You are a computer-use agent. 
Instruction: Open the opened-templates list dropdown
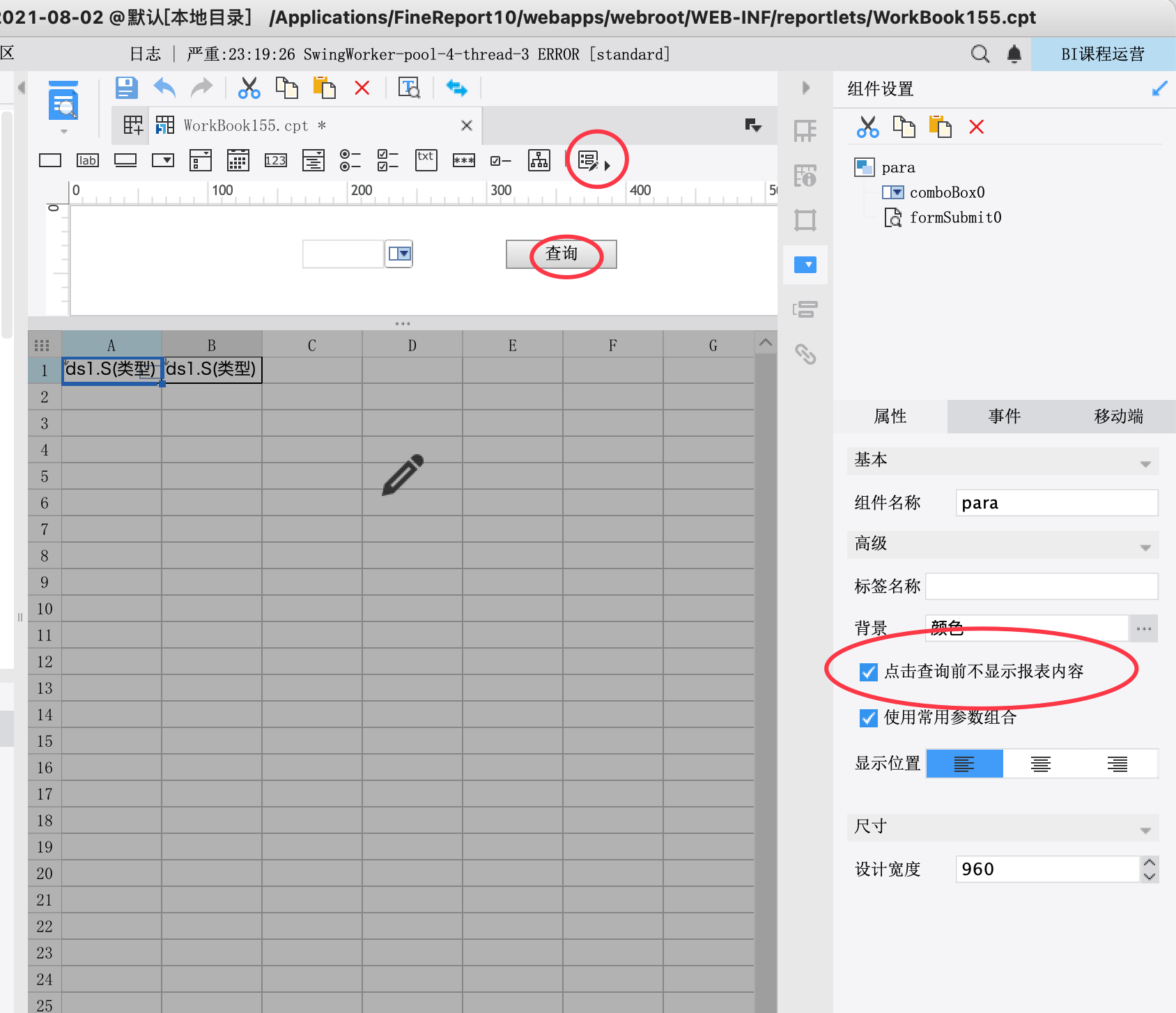coord(753,125)
